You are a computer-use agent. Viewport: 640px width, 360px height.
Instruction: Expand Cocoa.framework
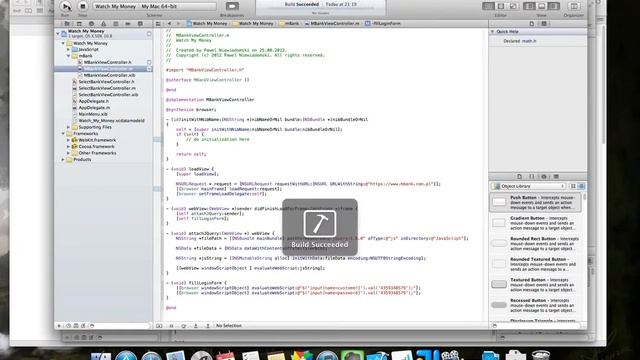69,147
